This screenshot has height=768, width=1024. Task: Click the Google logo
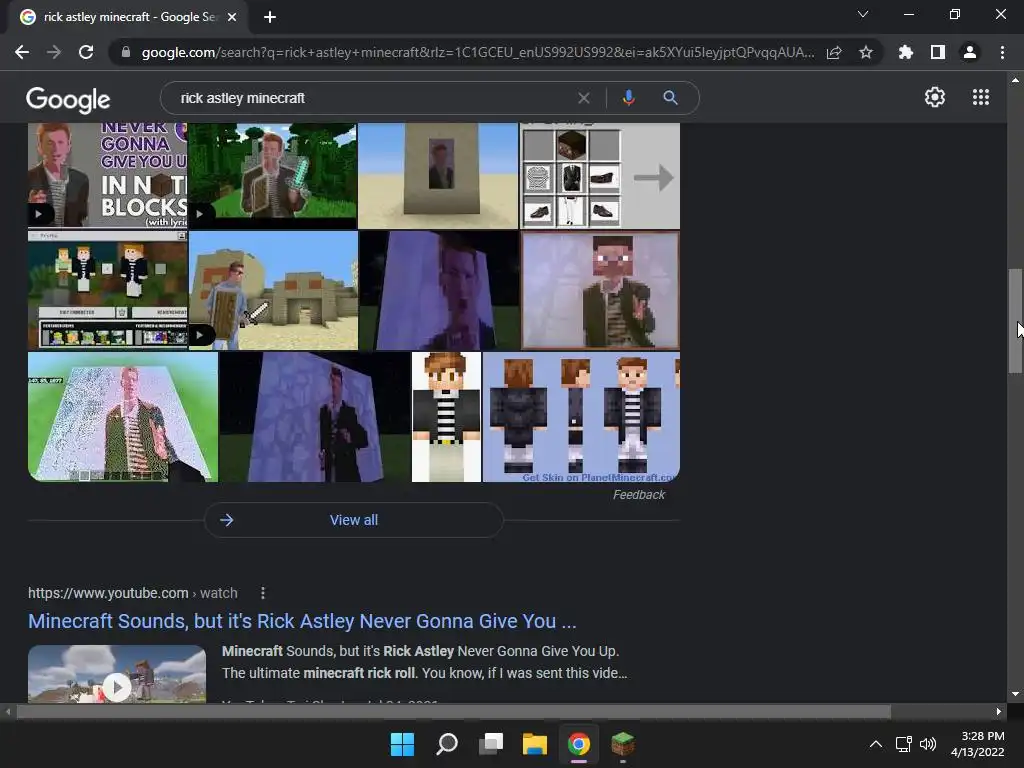click(68, 99)
